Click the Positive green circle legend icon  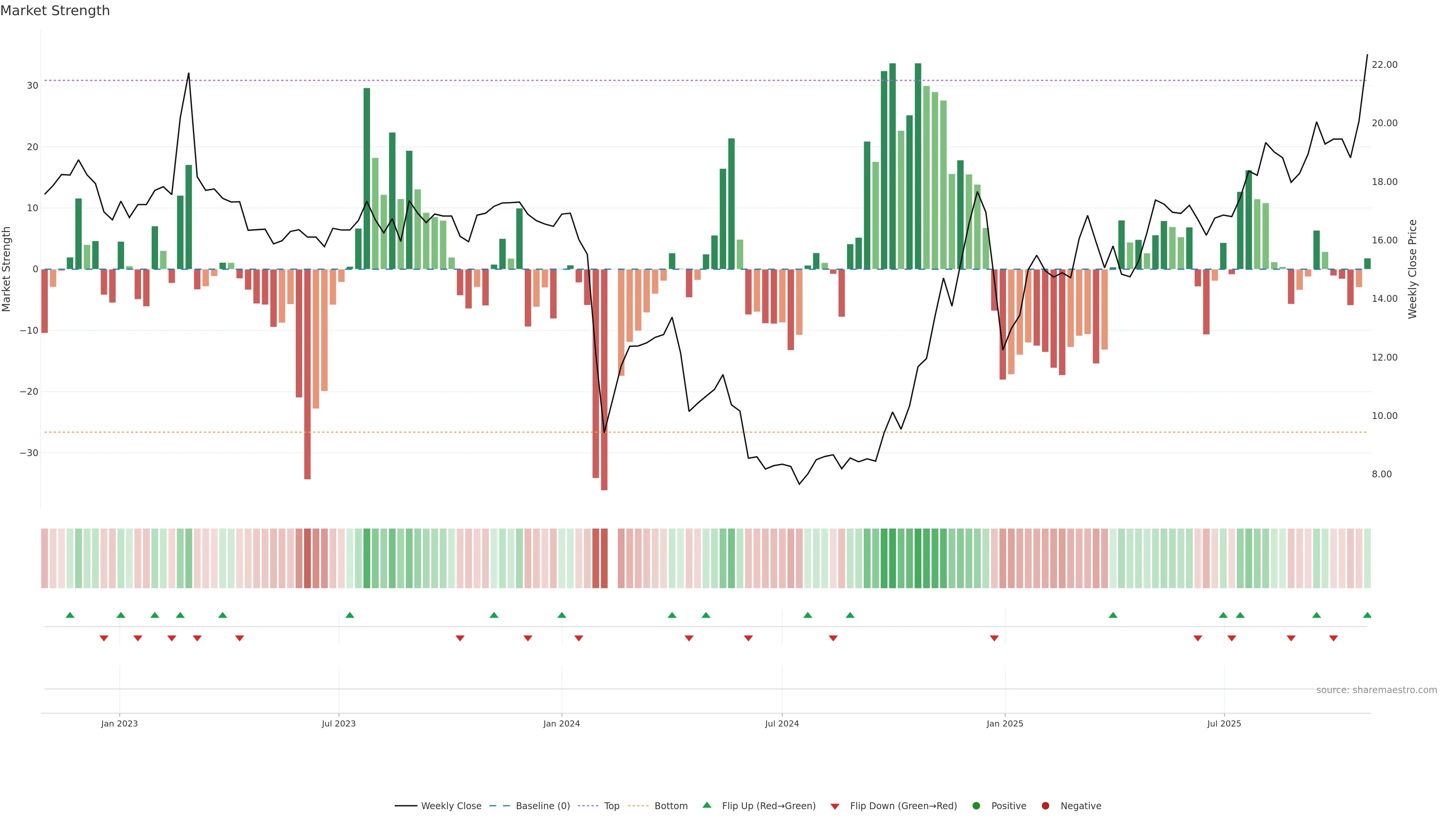pos(976,806)
